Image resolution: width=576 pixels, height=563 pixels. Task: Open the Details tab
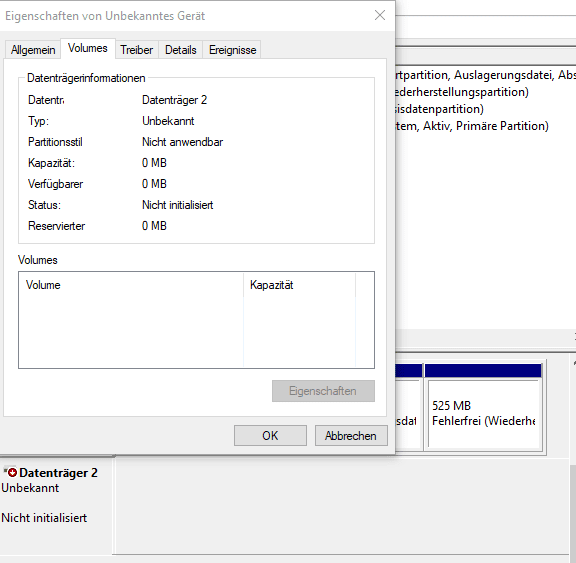click(x=181, y=50)
